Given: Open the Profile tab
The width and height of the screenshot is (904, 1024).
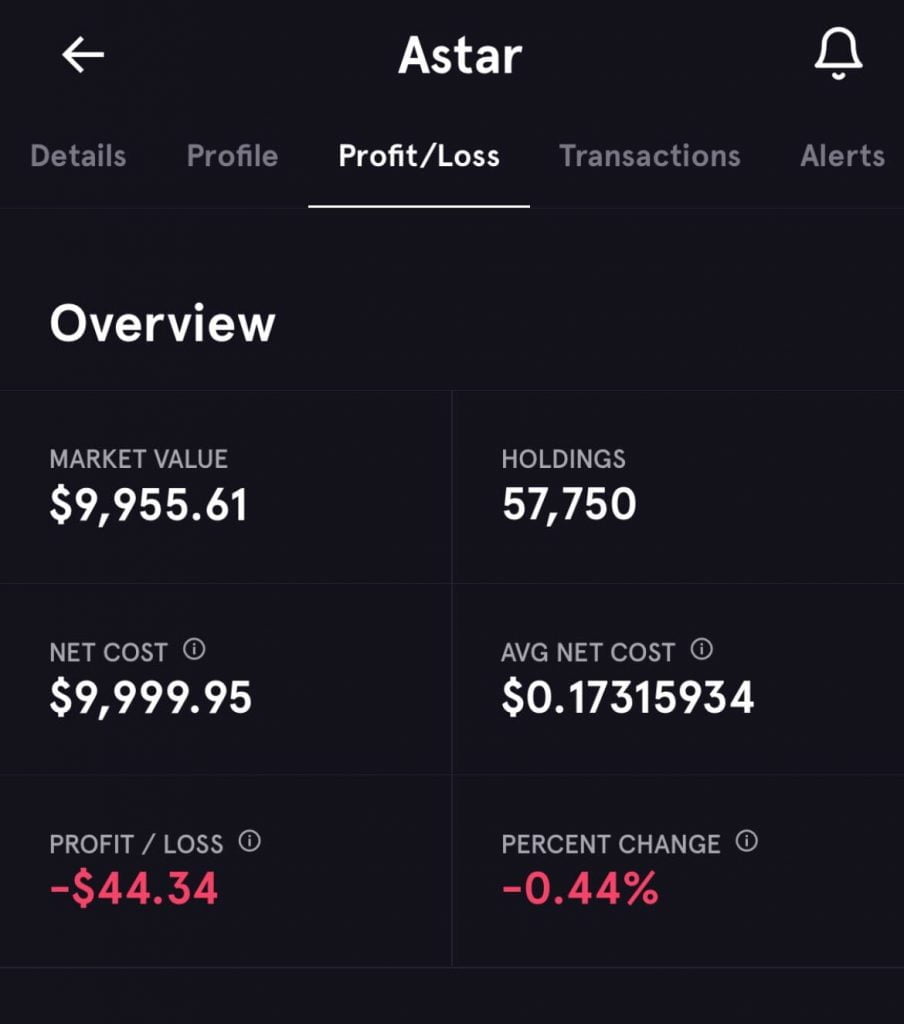Looking at the screenshot, I should pyautogui.click(x=232, y=156).
